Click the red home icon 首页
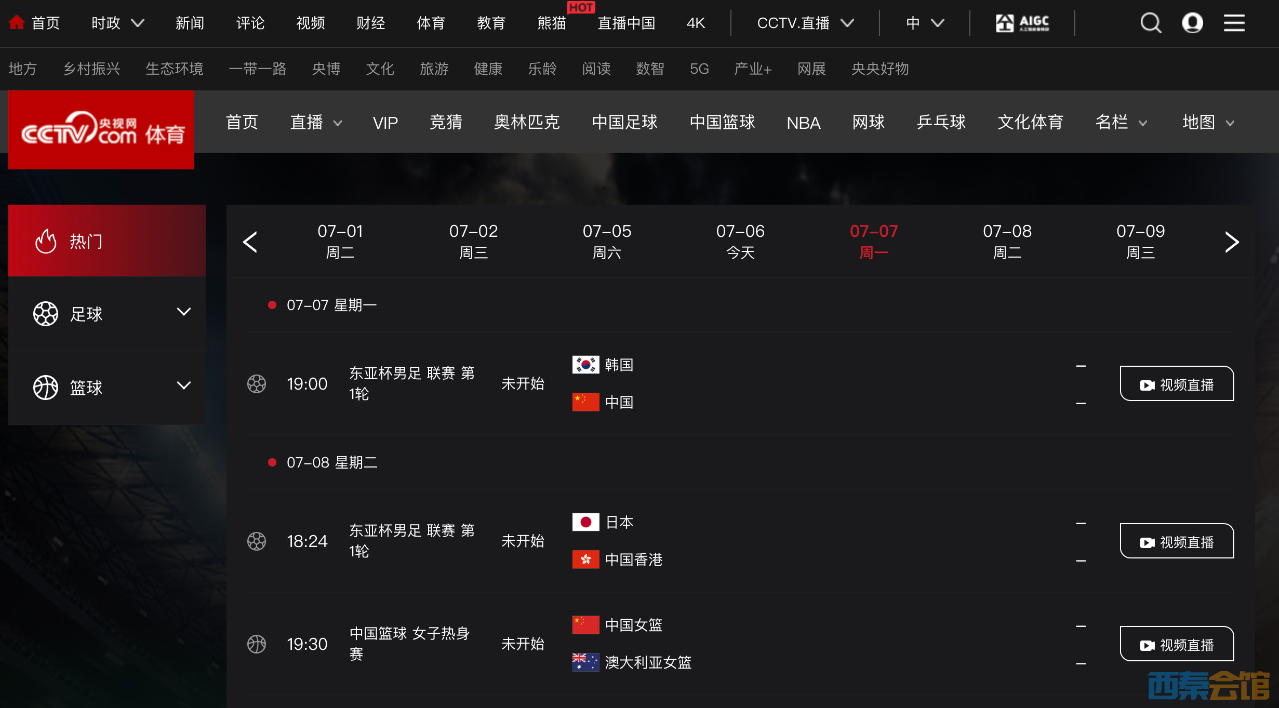The height and width of the screenshot is (708, 1279). [17, 23]
